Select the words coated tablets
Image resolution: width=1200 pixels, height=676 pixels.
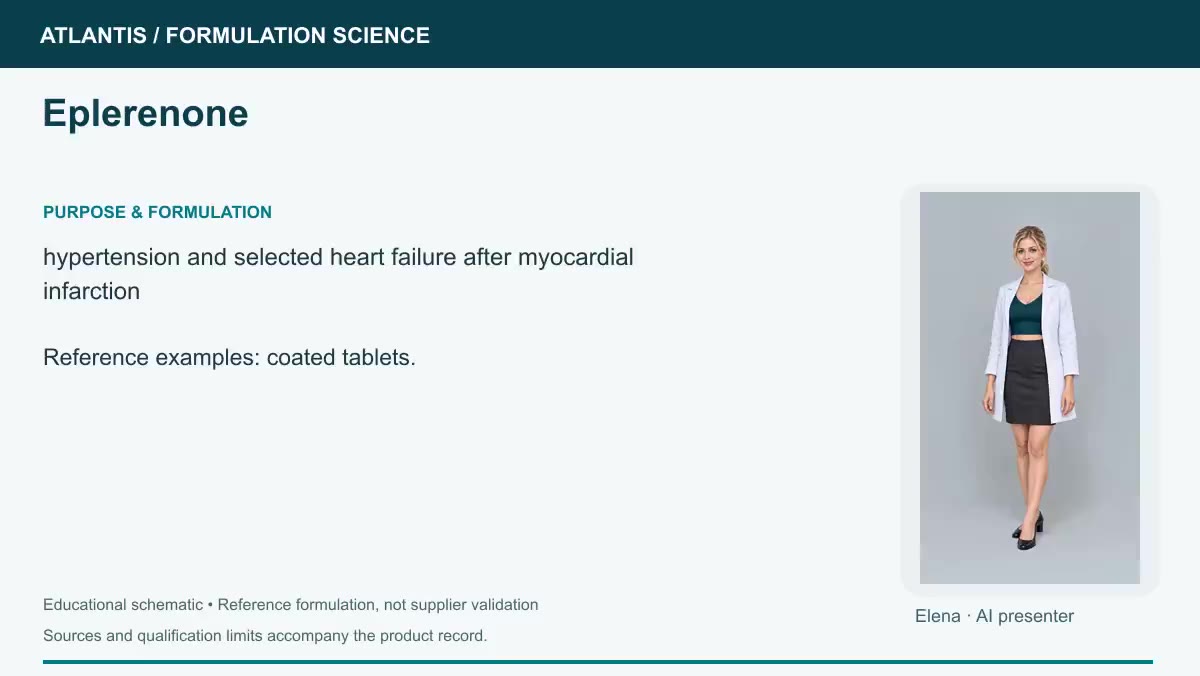341,357
